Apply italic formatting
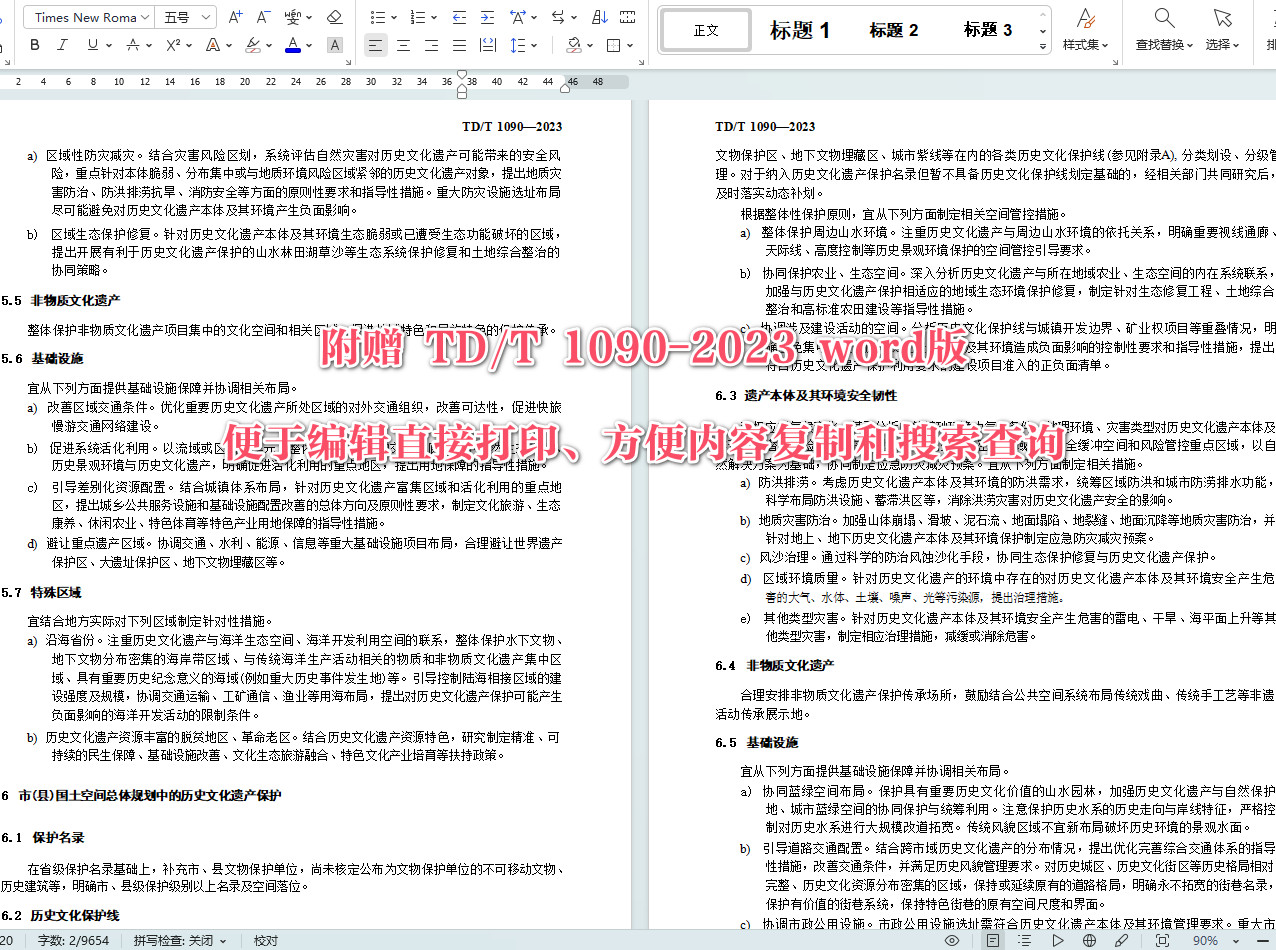This screenshot has width=1276, height=950. 61,45
